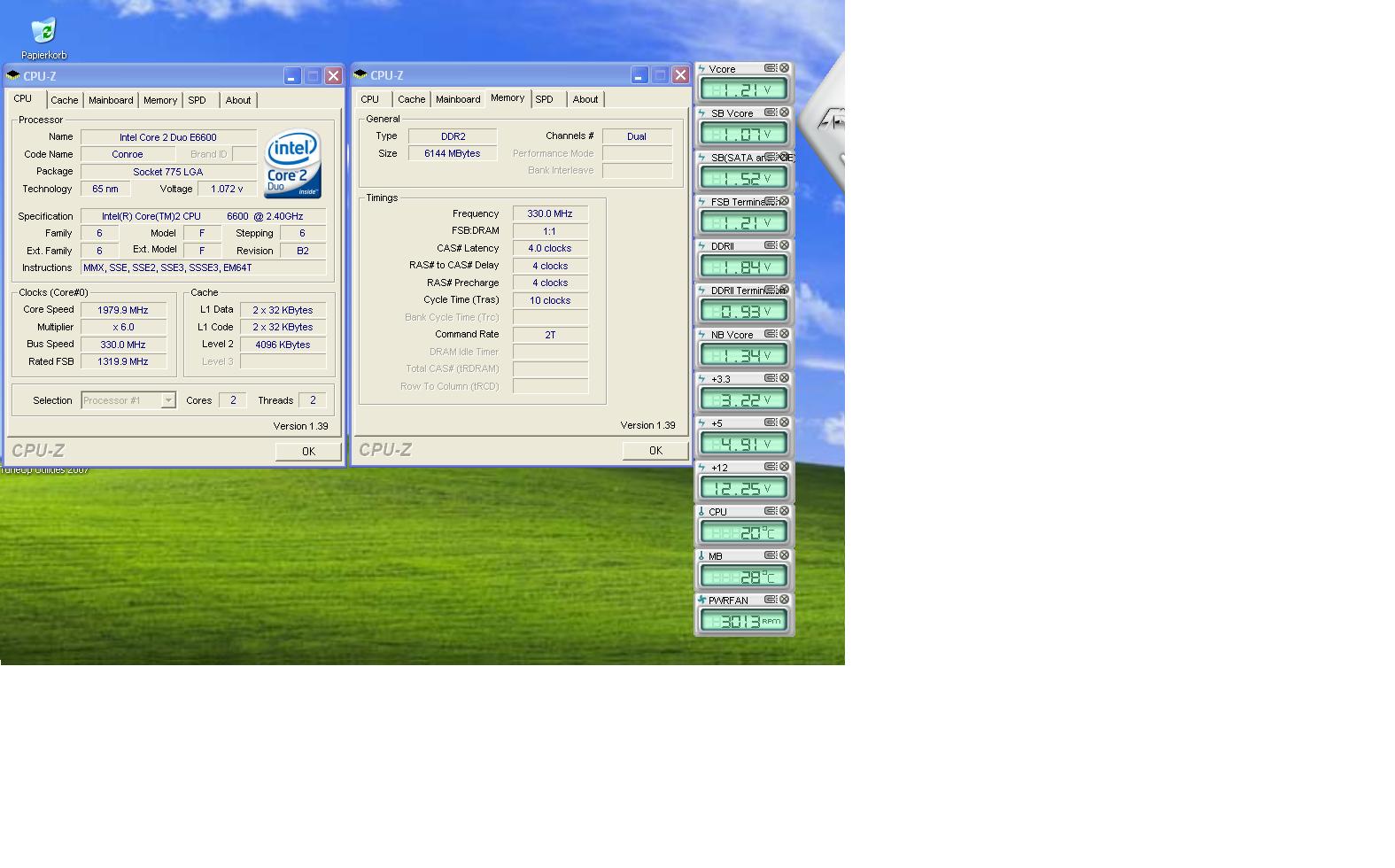The height and width of the screenshot is (868, 1395).
Task: Click left CPU-Z window title bar icon
Action: pos(13,75)
